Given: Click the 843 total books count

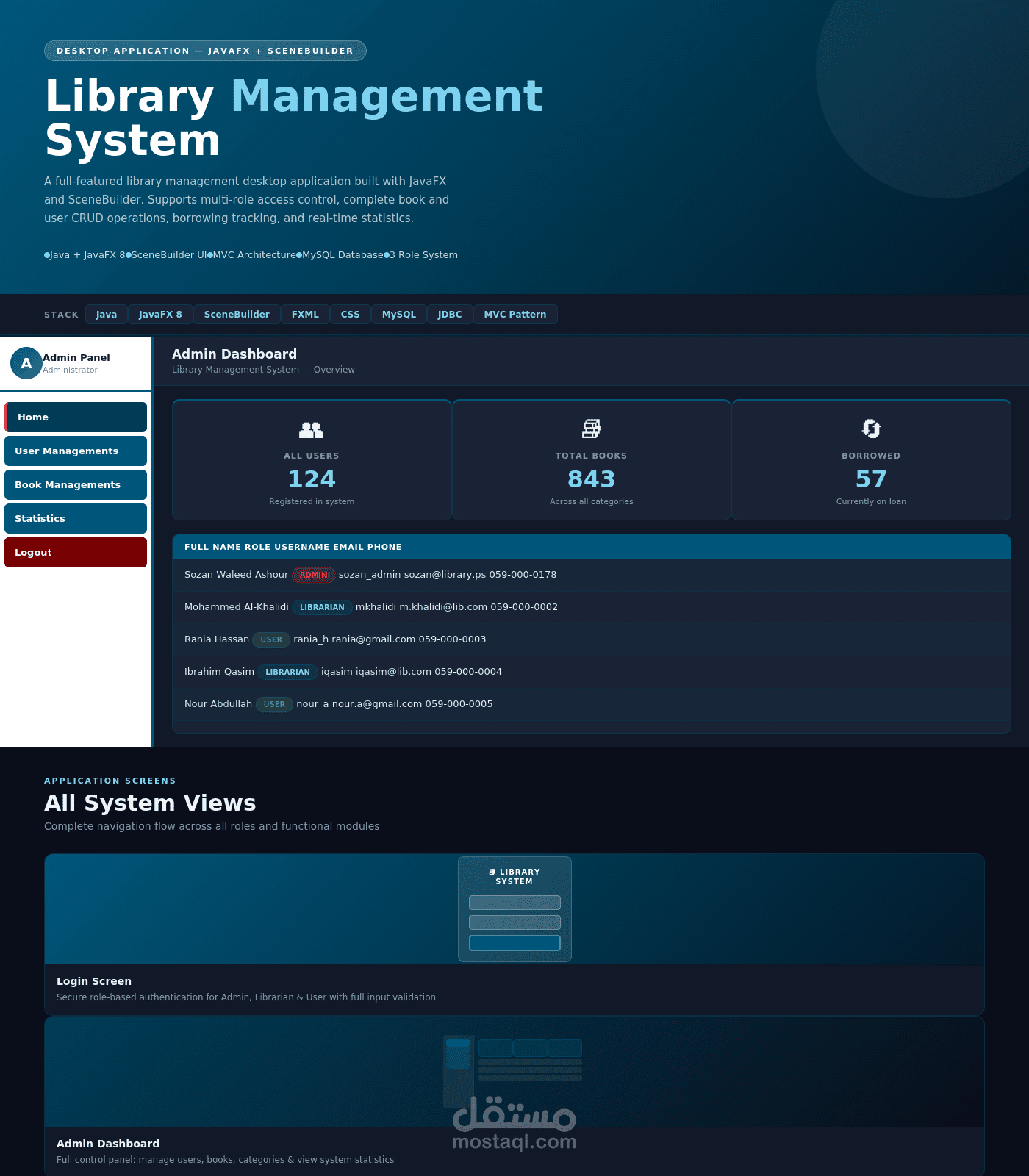Looking at the screenshot, I should coord(592,479).
